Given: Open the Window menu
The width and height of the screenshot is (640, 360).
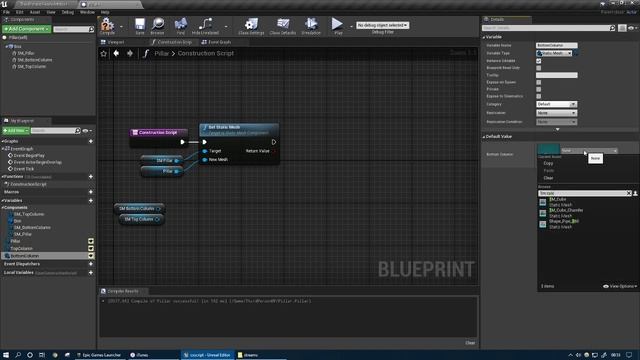Looking at the screenshot, I should tap(87, 12).
